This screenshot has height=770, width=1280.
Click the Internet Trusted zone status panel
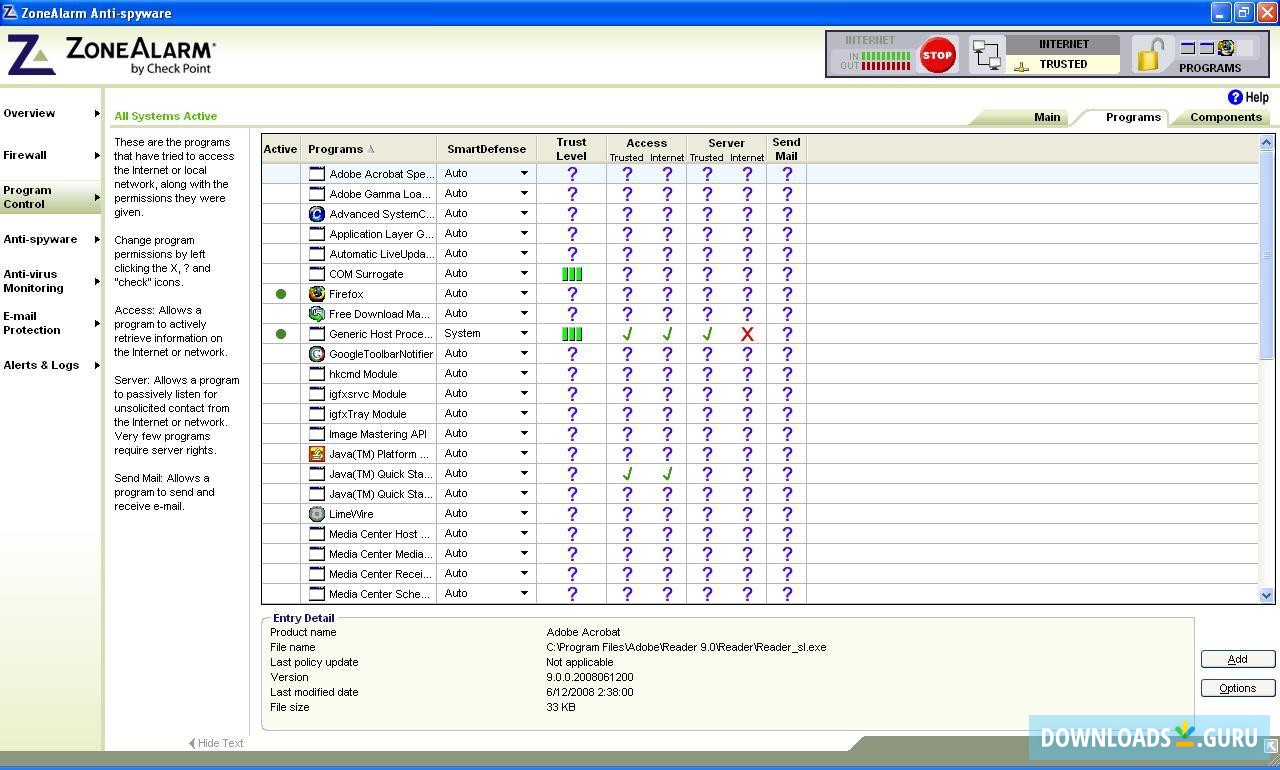point(1063,55)
